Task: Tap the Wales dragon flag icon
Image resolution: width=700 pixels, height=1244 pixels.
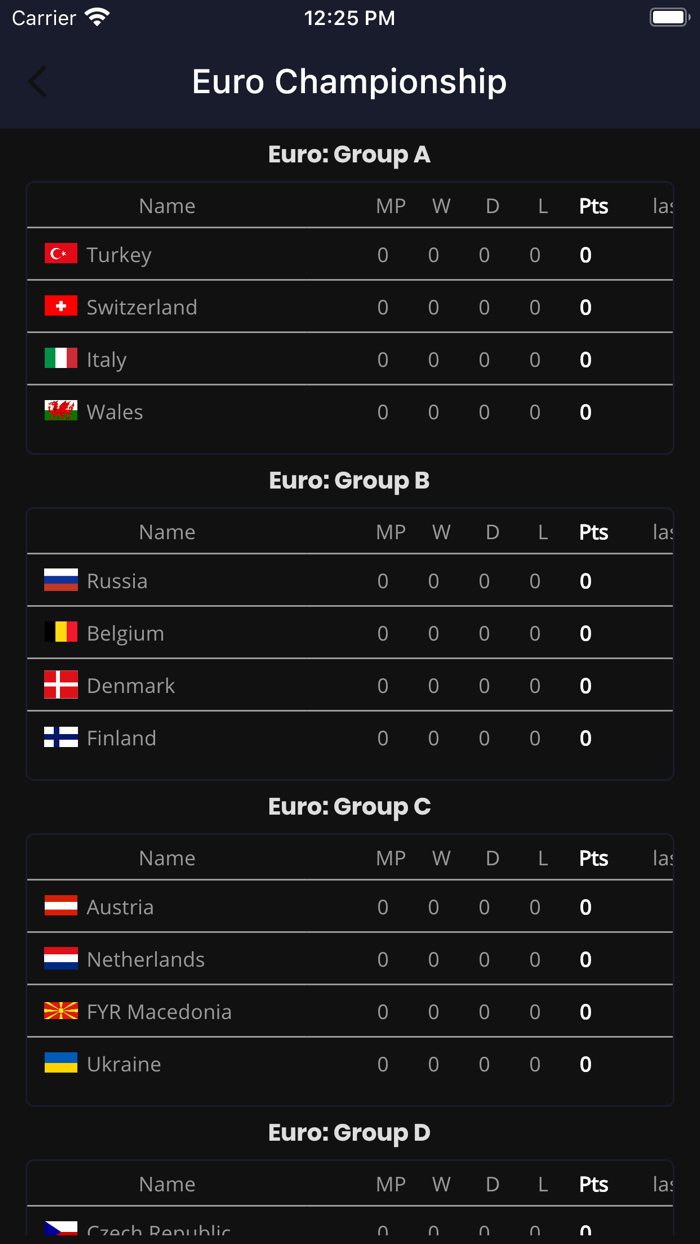Action: [61, 411]
